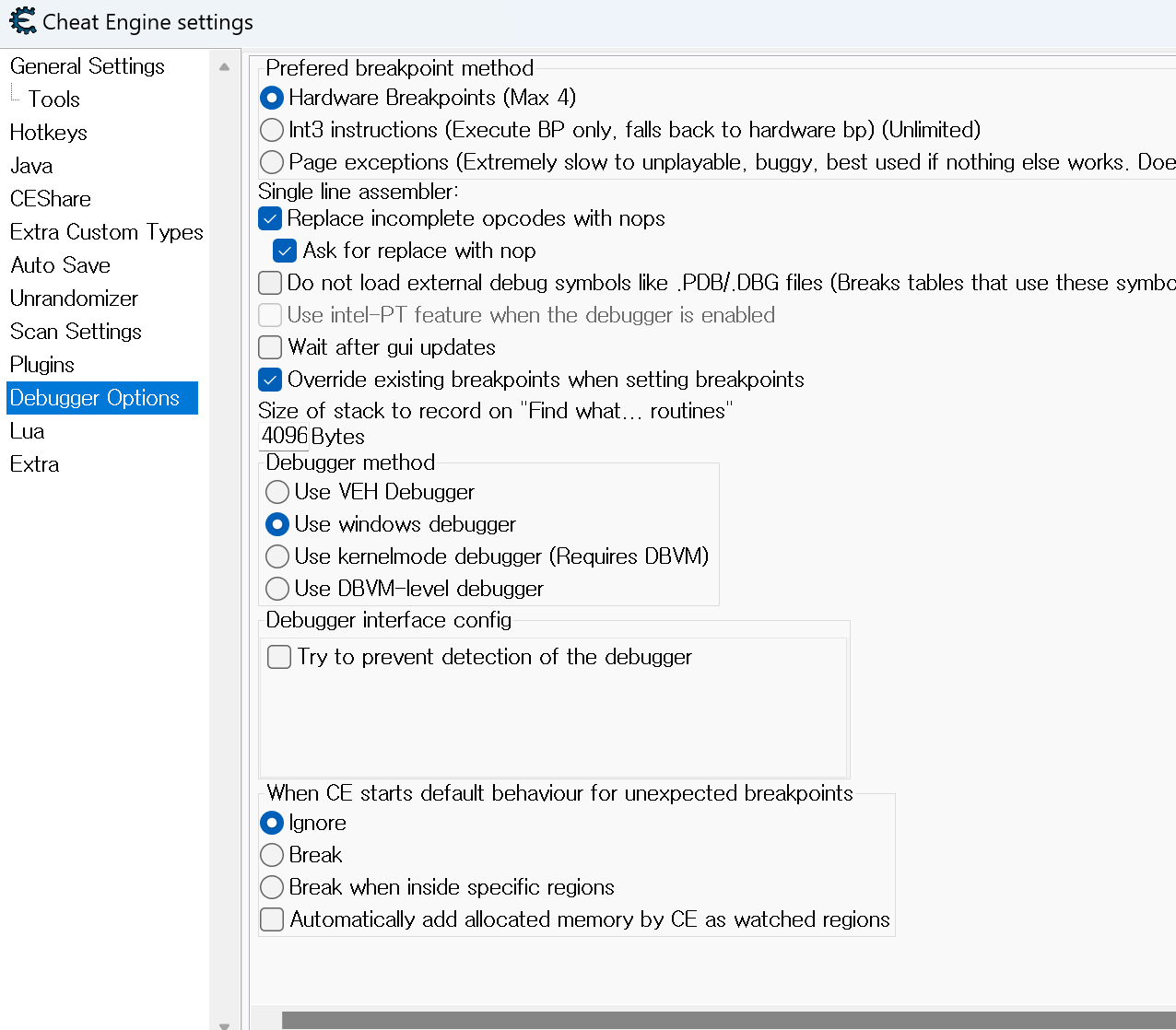The width and height of the screenshot is (1176, 1030).
Task: Choose Use kernelmode debugger option
Action: (x=277, y=556)
